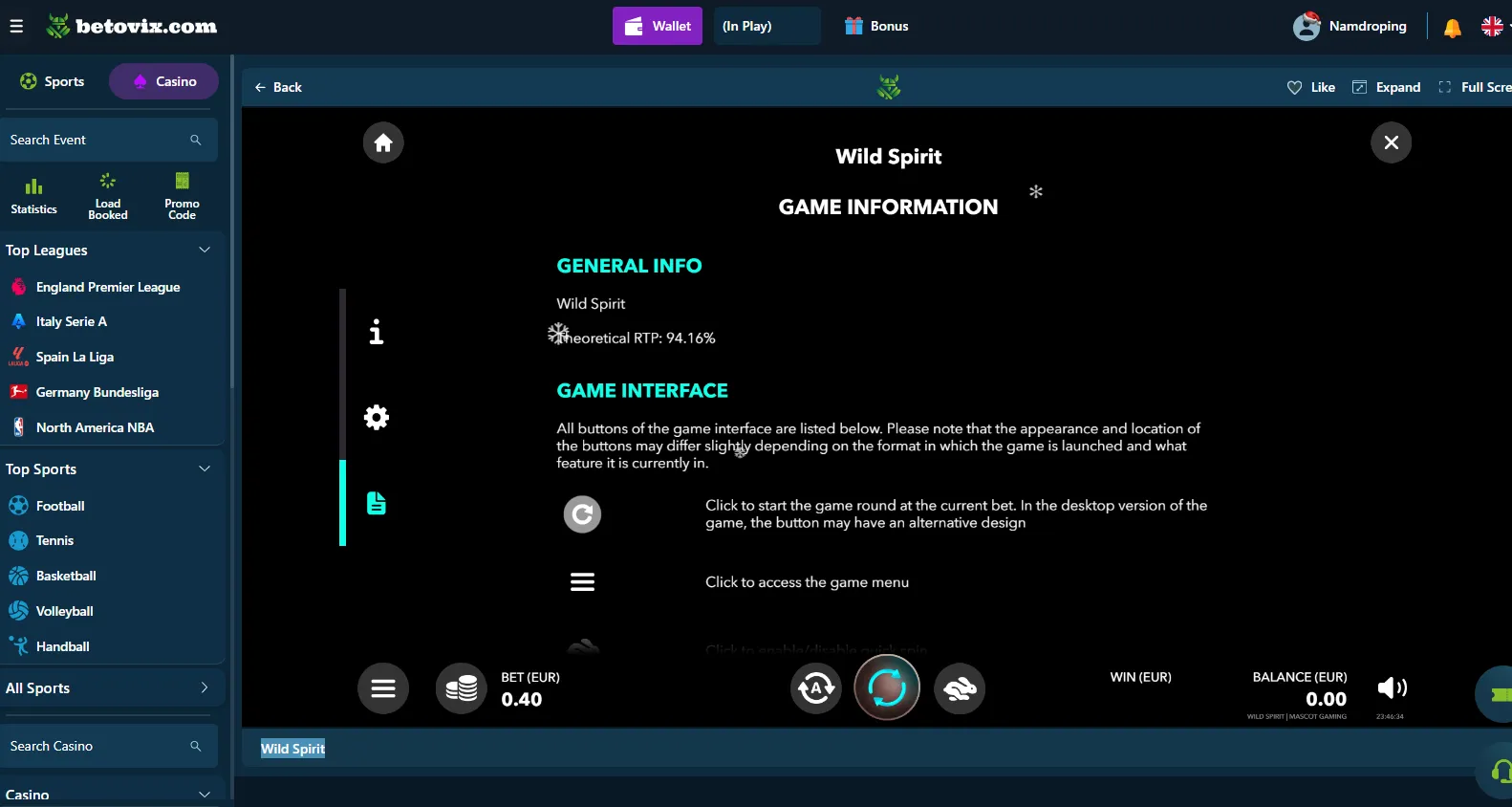Viewport: 1512px width, 807px height.
Task: Go Back from the game
Action: (x=278, y=87)
